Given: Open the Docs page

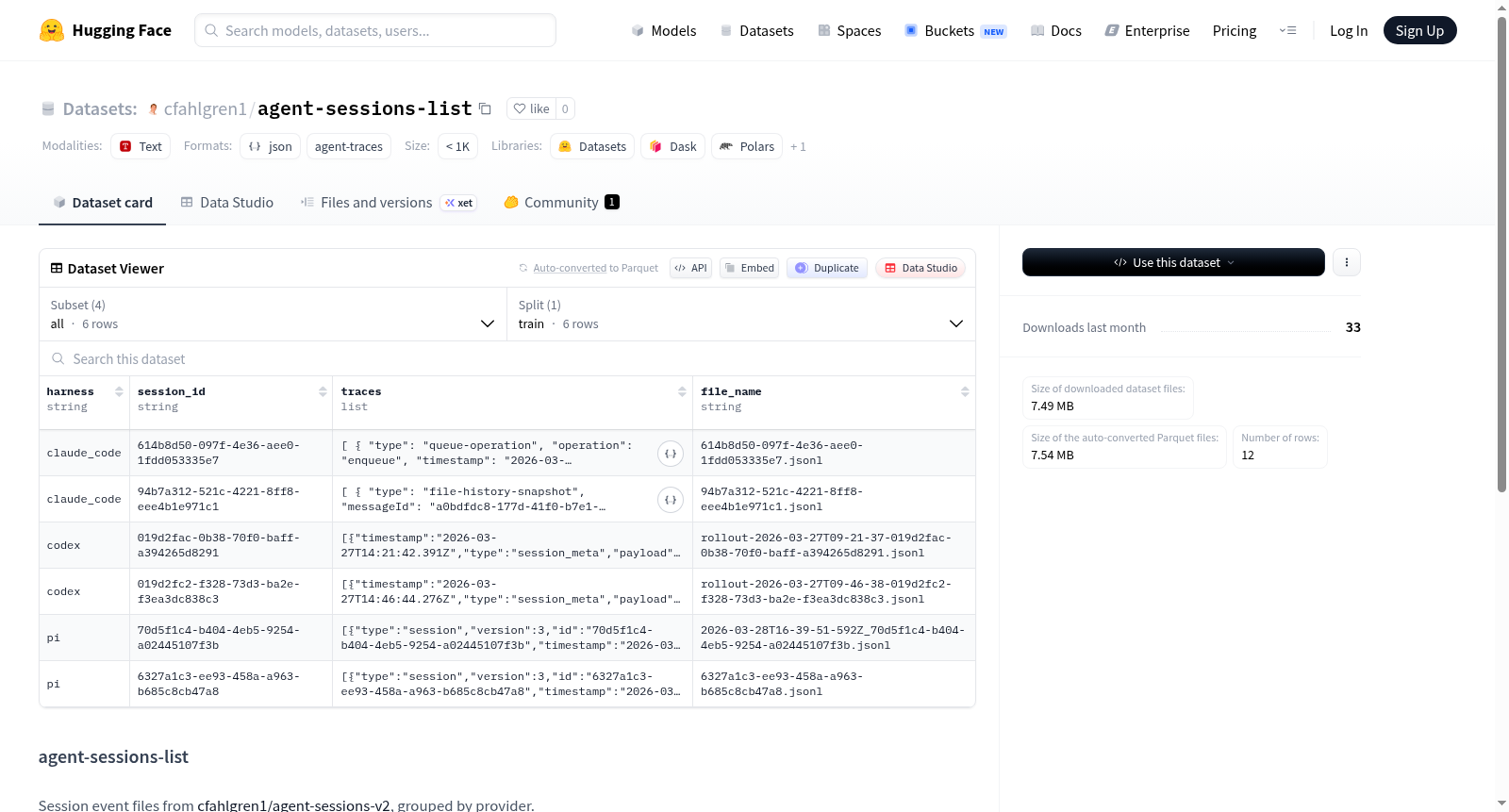Looking at the screenshot, I should (x=1055, y=30).
